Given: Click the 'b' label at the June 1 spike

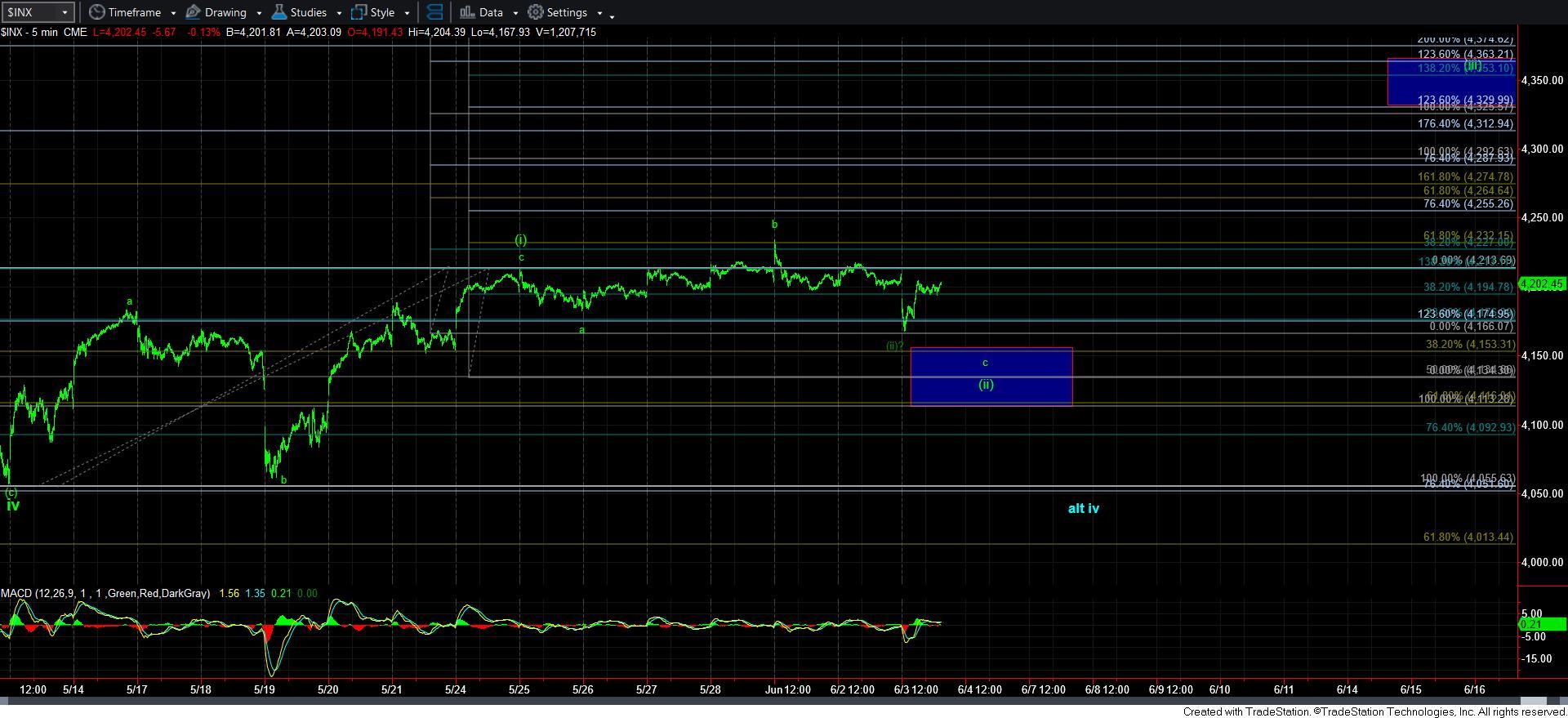Looking at the screenshot, I should point(774,225).
